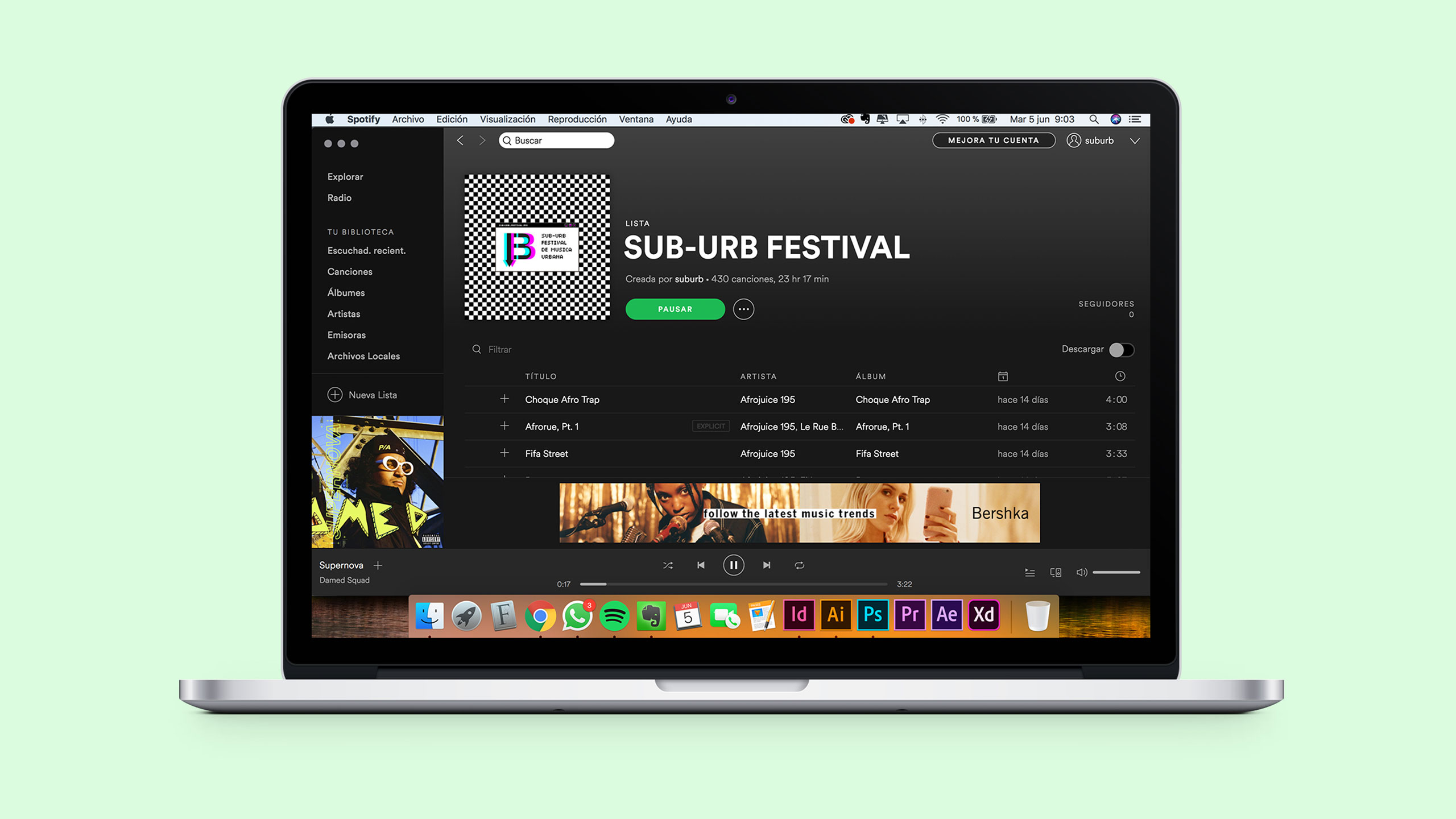The width and height of the screenshot is (1456, 819).
Task: Sort by the TÍTULO column header
Action: click(x=541, y=377)
